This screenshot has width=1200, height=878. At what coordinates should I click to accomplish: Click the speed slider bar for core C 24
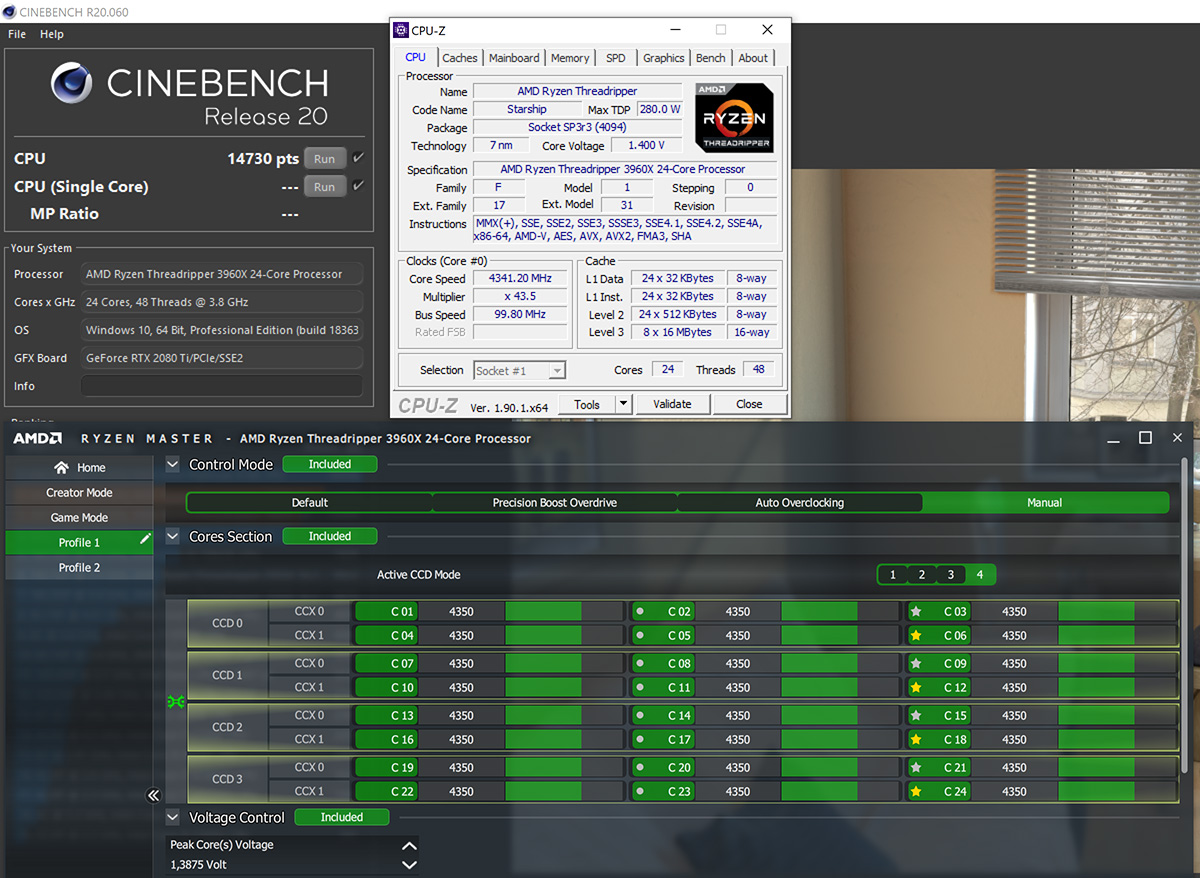tap(1117, 791)
